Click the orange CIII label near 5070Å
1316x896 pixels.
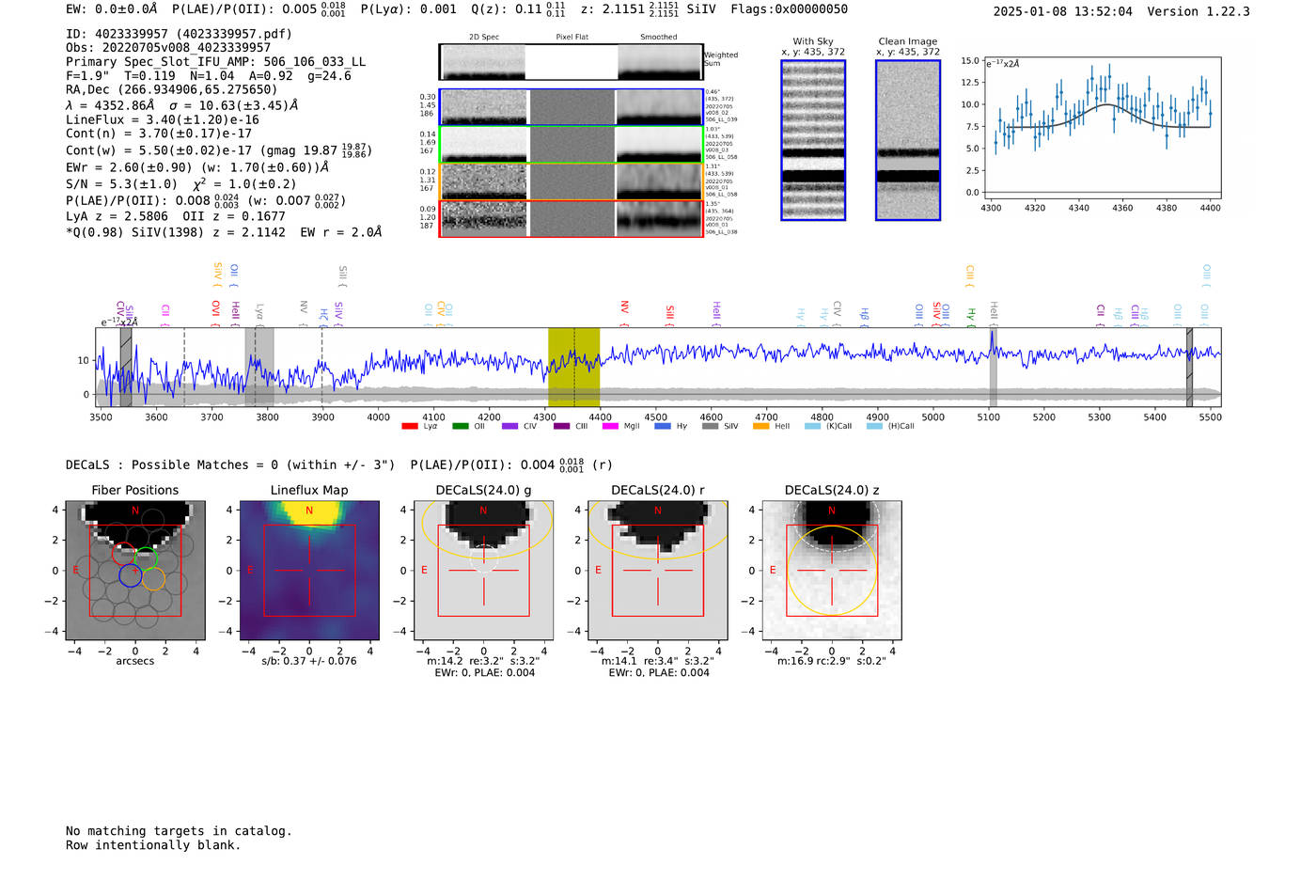970,275
